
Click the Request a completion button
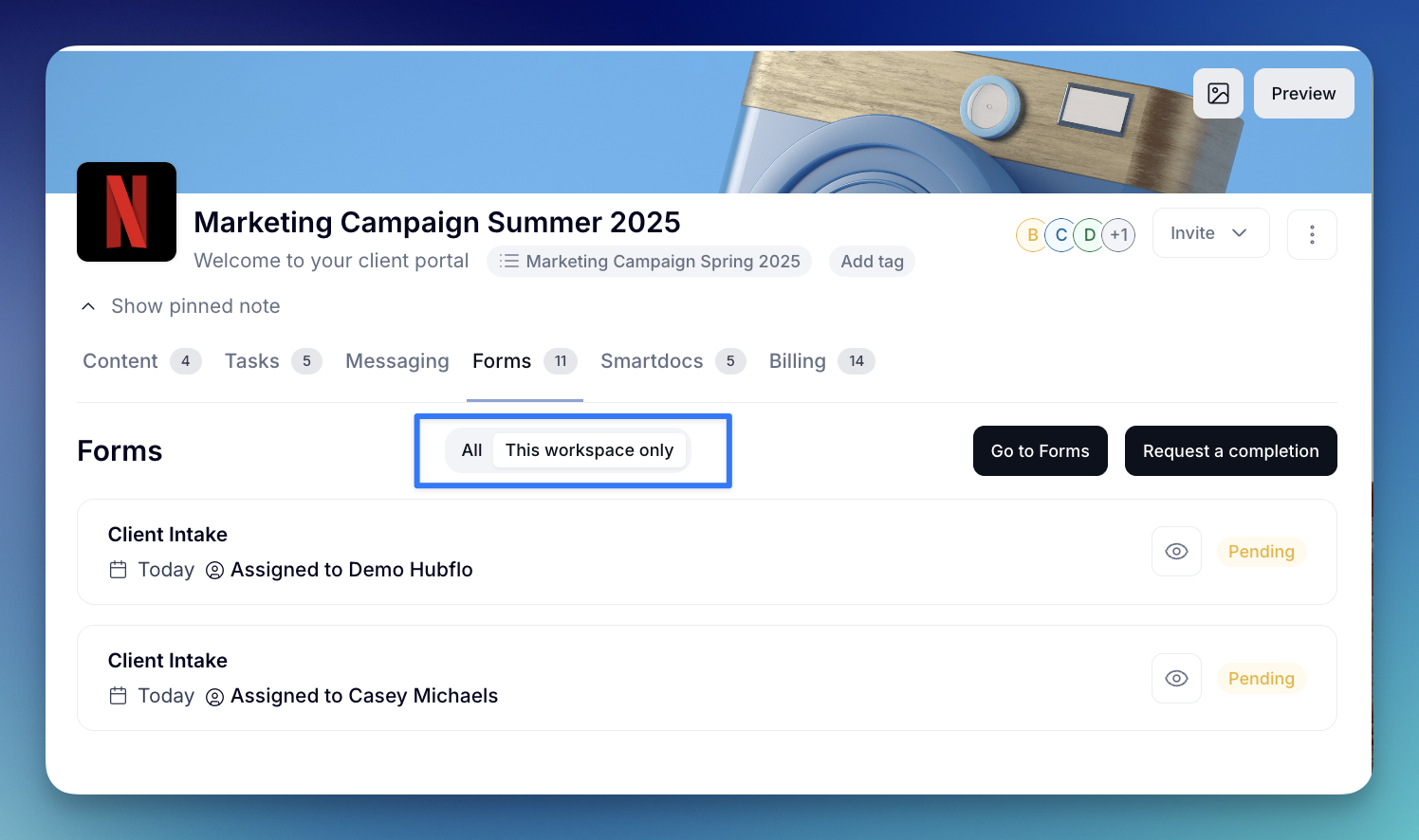click(1230, 451)
